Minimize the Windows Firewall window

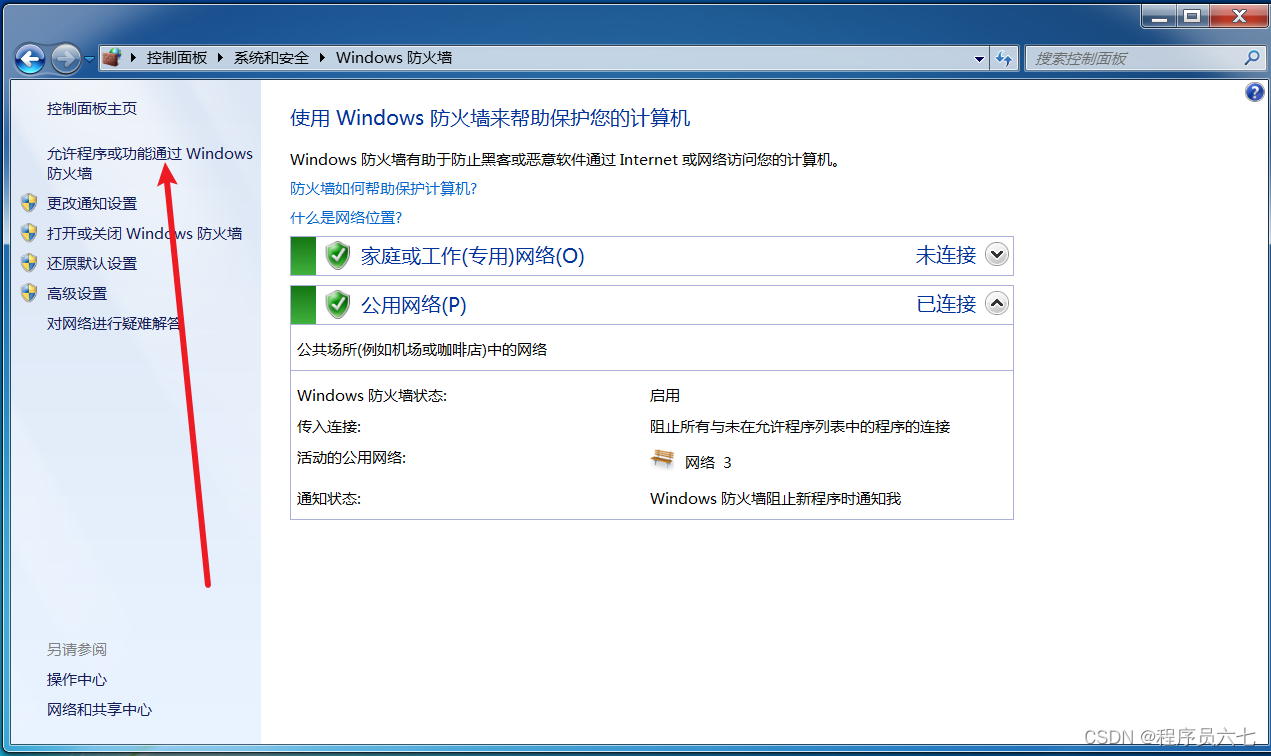(x=1159, y=15)
